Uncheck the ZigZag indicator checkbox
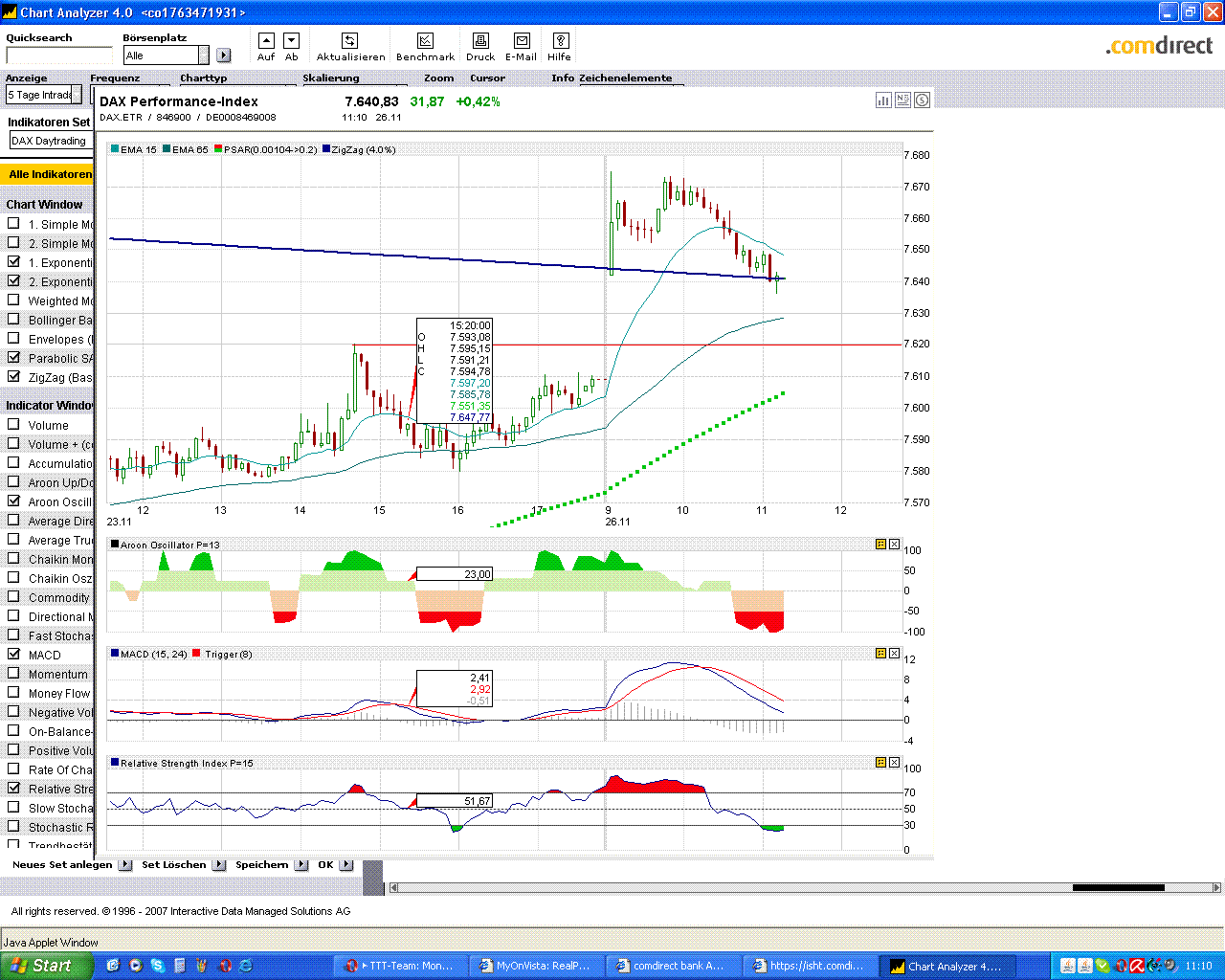Screen dimensions: 1225x980 point(13,376)
